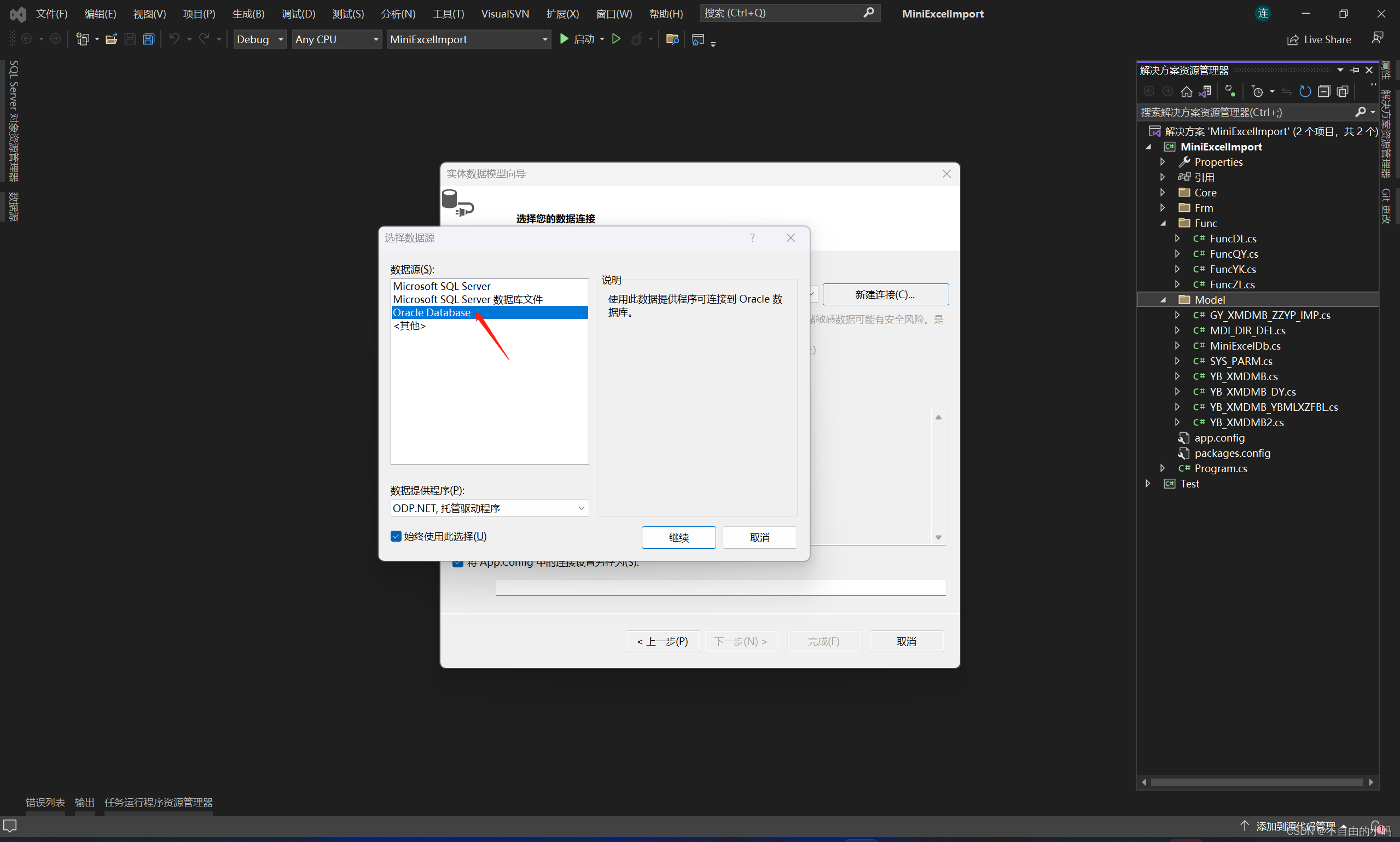Open the VisualSVN menu
The image size is (1400, 842).
[504, 13]
